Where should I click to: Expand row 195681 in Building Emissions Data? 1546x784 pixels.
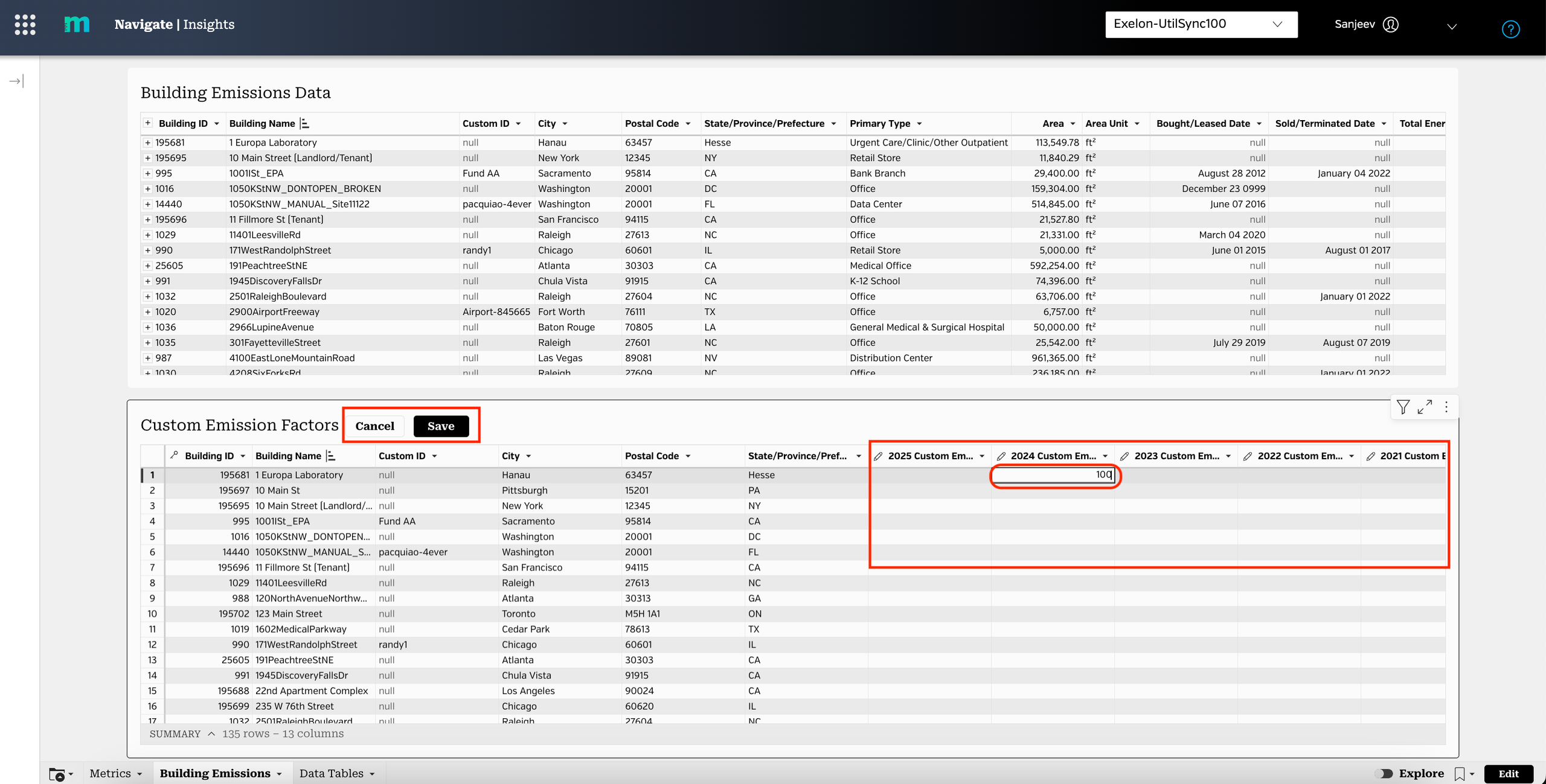click(x=147, y=142)
